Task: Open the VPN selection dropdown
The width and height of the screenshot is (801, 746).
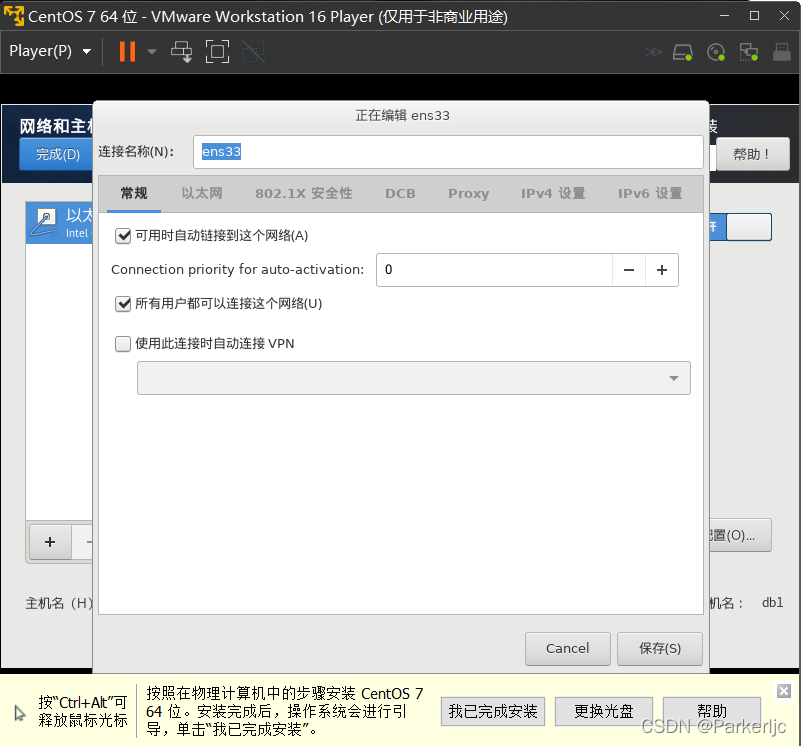Action: pyautogui.click(x=413, y=378)
